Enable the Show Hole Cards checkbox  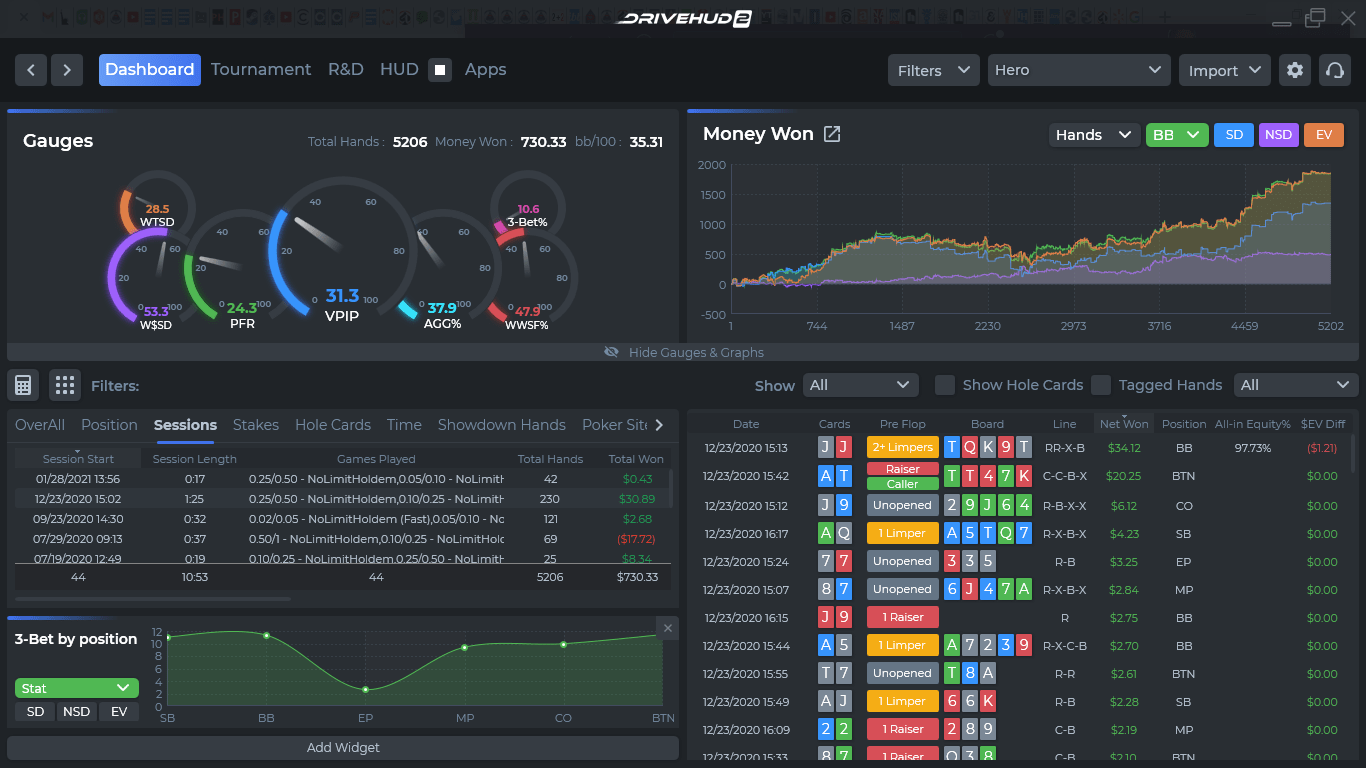(945, 384)
